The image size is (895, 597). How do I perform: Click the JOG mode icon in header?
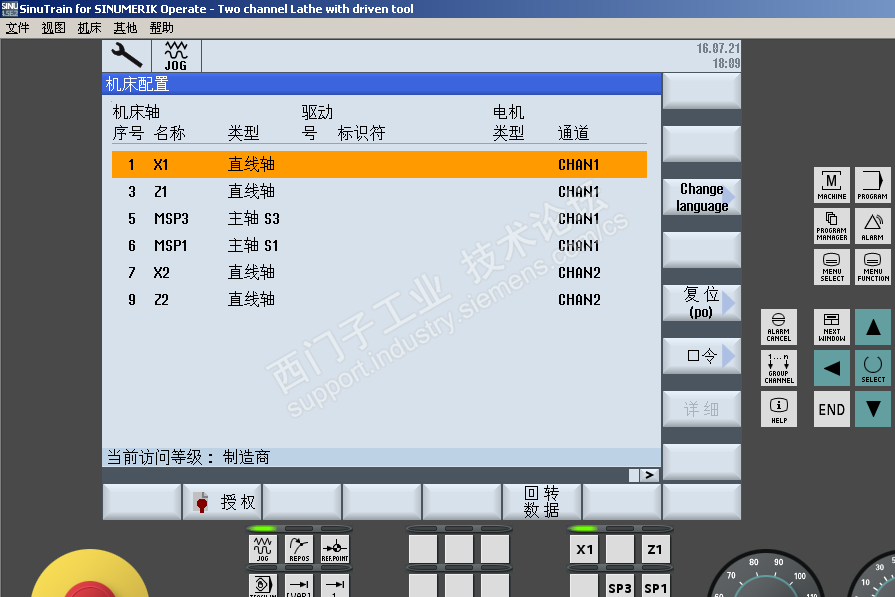[x=176, y=55]
